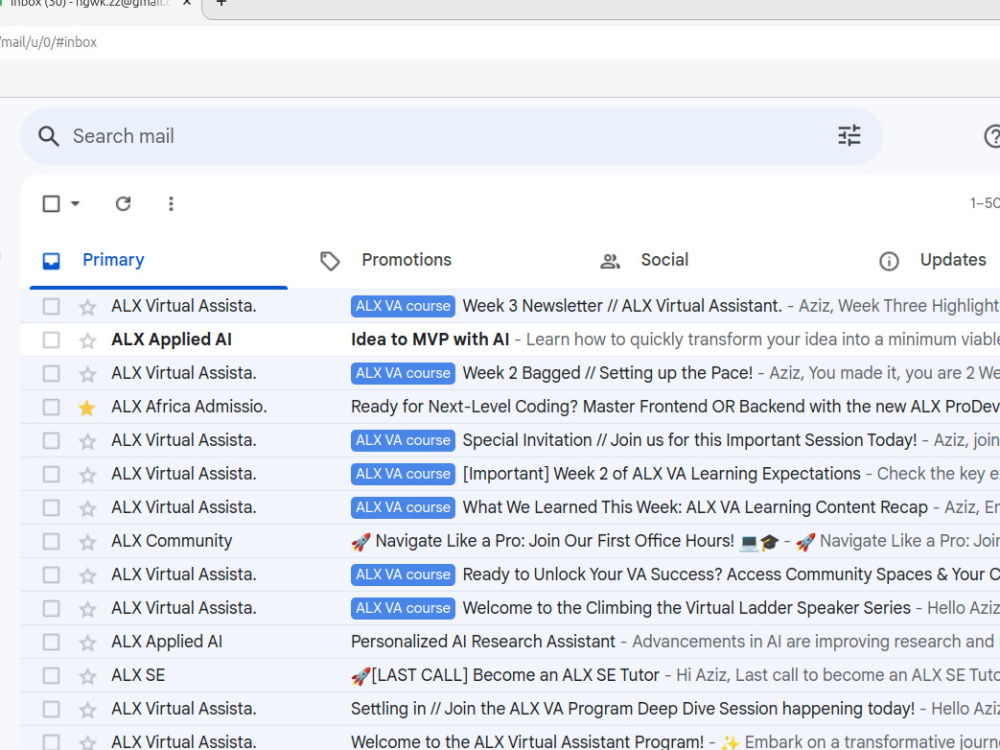Check the Week 2 Bagged email checkbox

[x=51, y=373]
